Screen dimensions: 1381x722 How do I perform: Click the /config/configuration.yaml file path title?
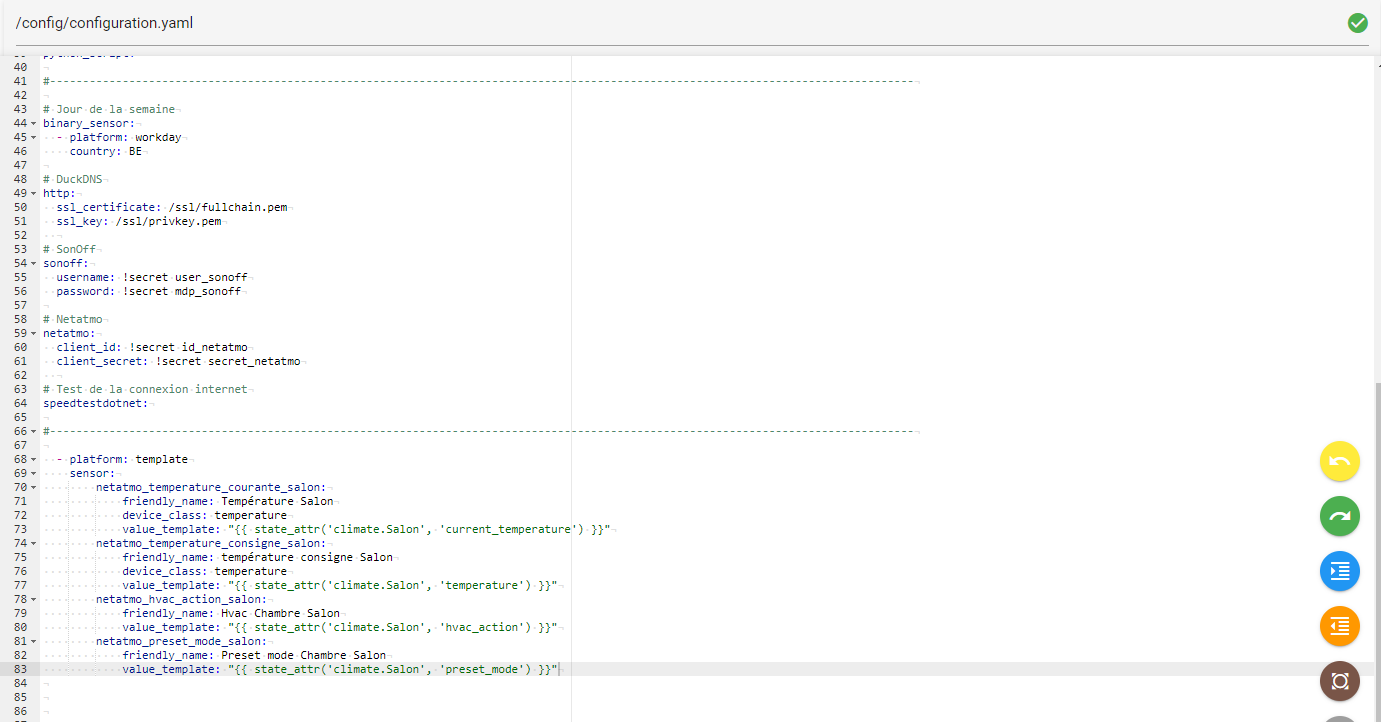[104, 23]
